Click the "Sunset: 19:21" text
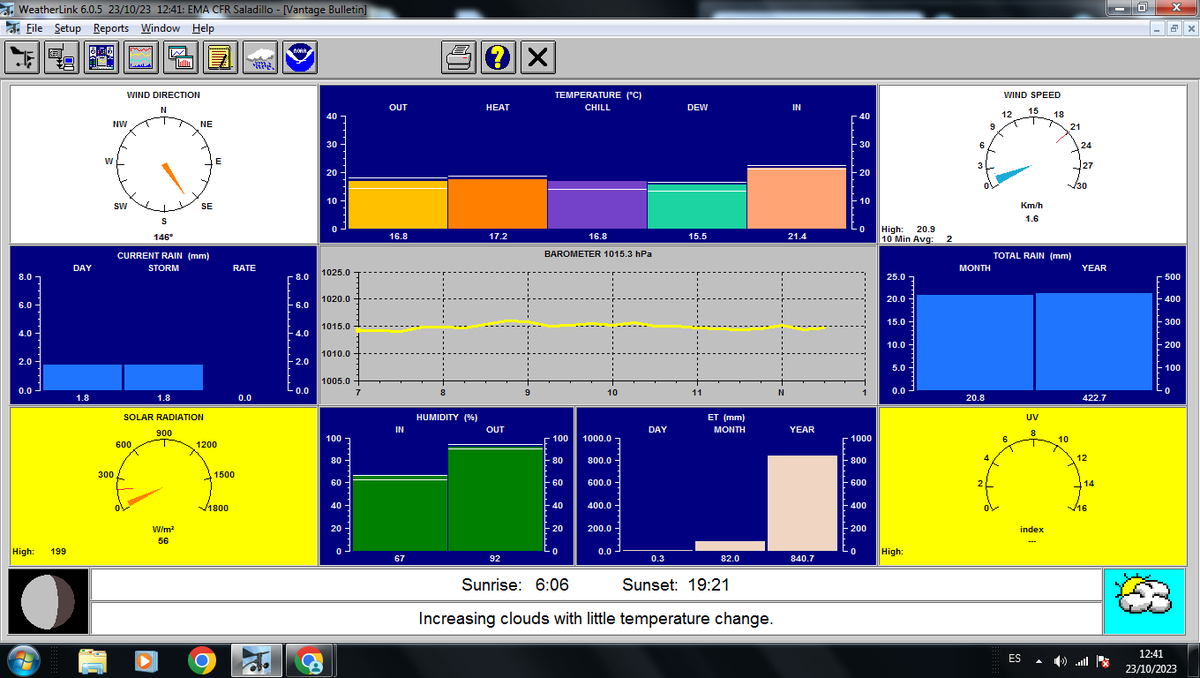The width and height of the screenshot is (1200, 678). click(675, 585)
